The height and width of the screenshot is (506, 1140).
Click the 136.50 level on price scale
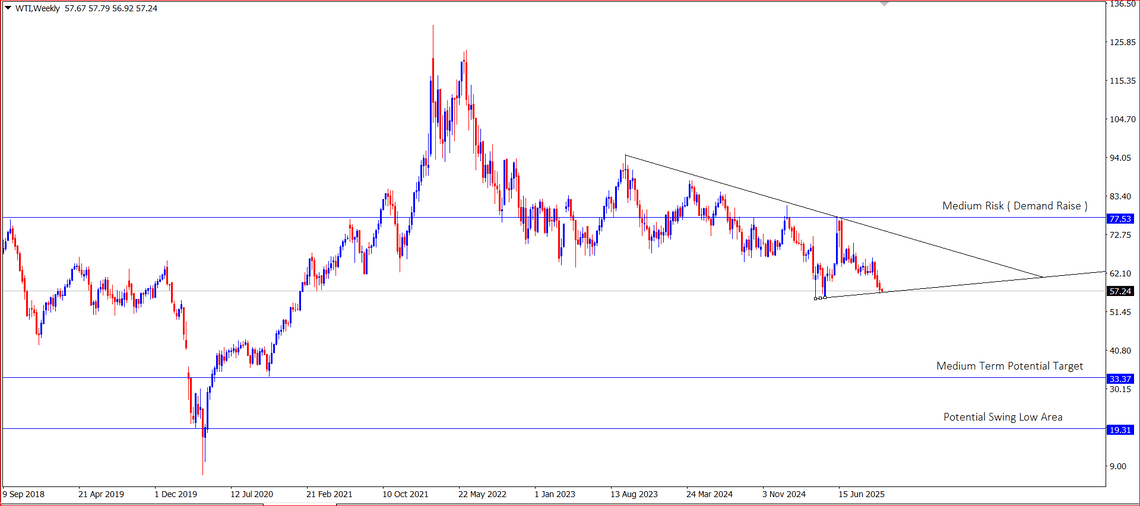1123,5
